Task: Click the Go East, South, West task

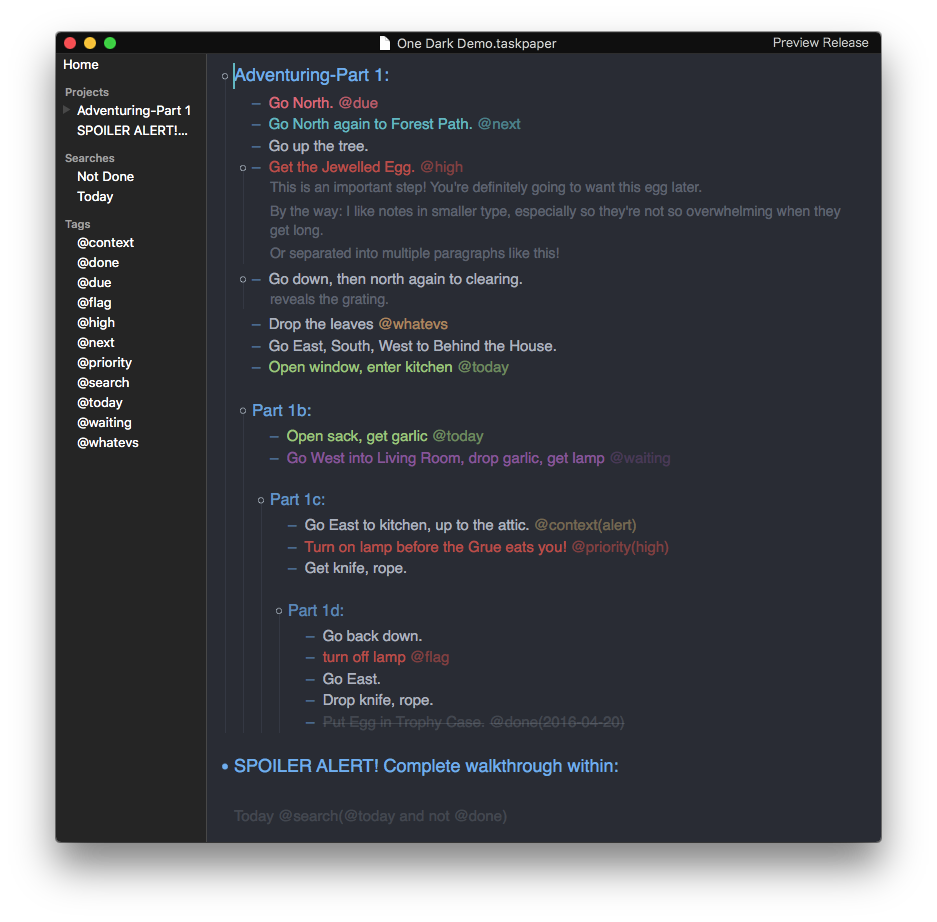Action: point(412,347)
